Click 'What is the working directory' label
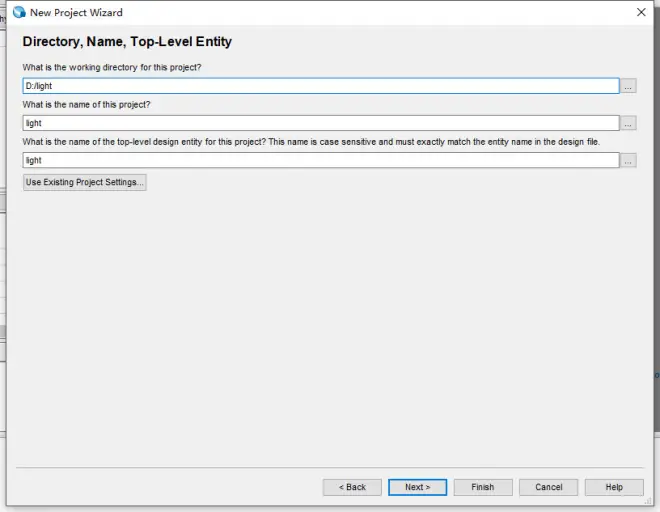 pos(112,67)
